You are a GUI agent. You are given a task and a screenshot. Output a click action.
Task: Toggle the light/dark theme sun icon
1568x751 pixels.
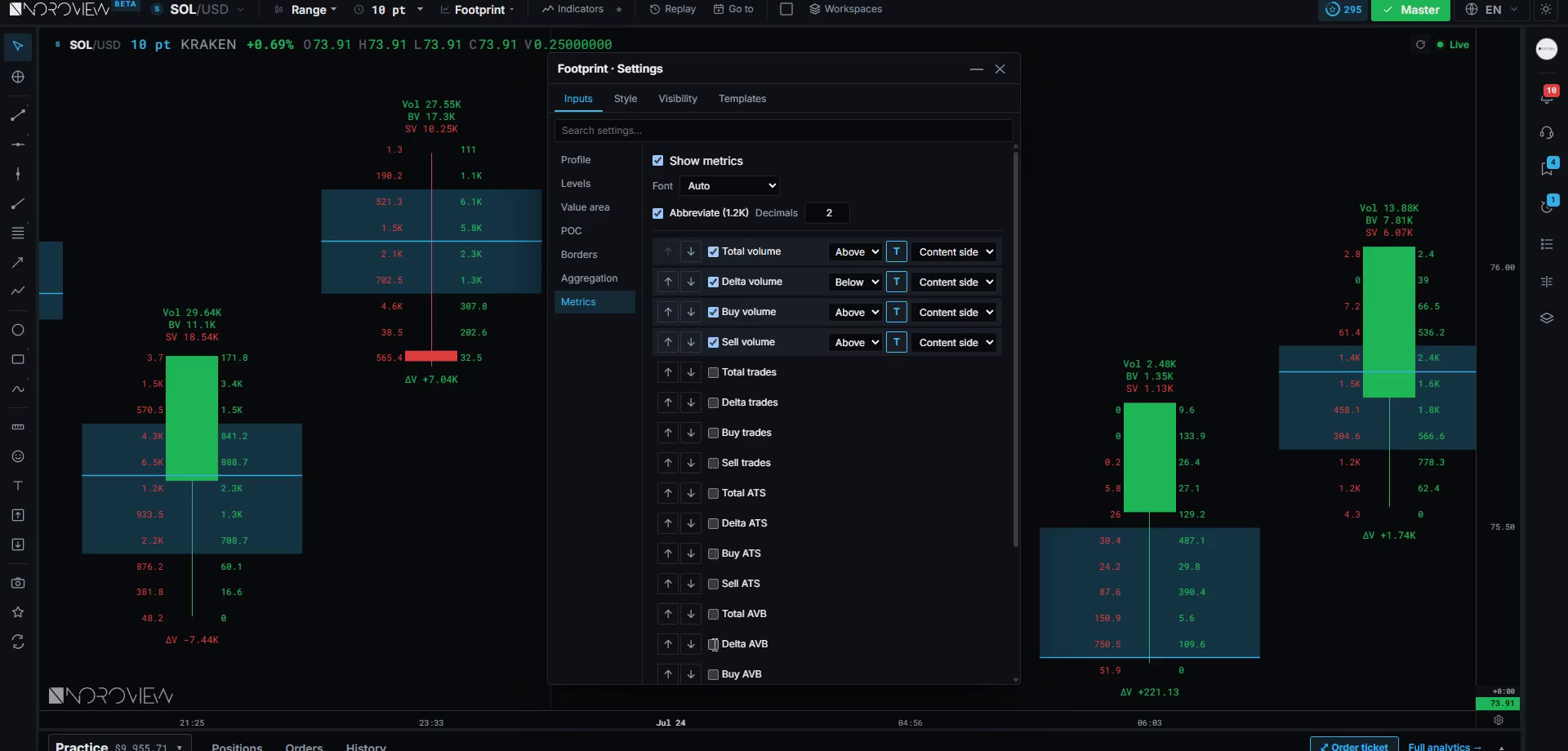click(1546, 10)
